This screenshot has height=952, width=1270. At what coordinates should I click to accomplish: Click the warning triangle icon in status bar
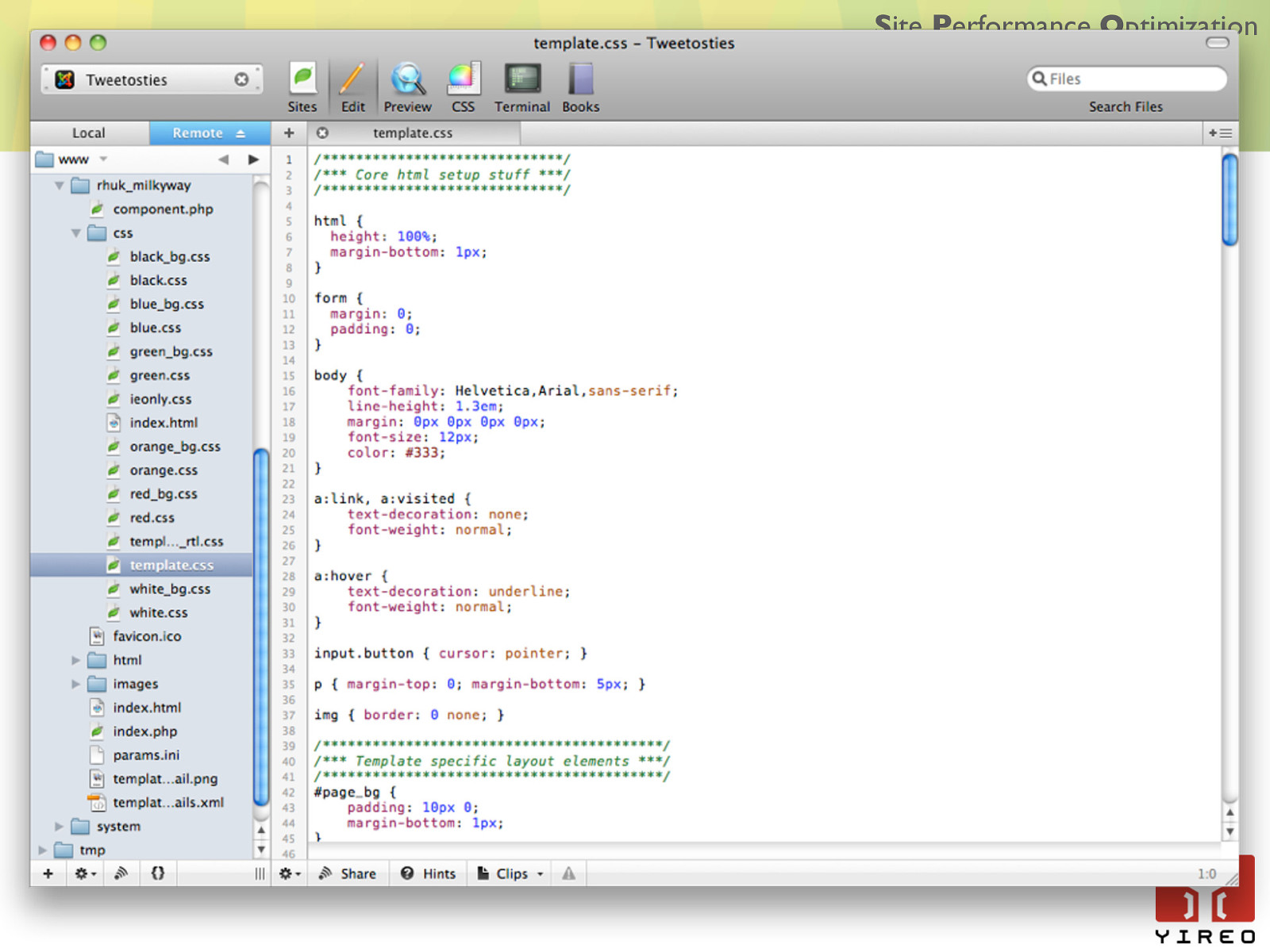pyautogui.click(x=568, y=873)
